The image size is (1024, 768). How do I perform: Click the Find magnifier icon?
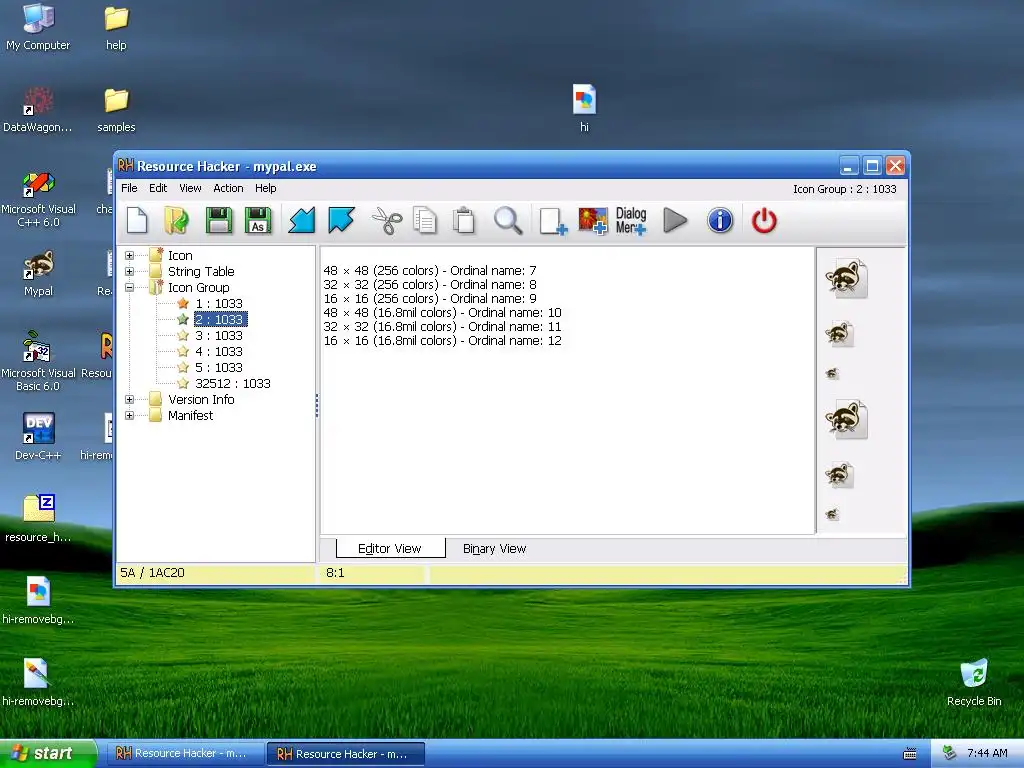pos(507,220)
